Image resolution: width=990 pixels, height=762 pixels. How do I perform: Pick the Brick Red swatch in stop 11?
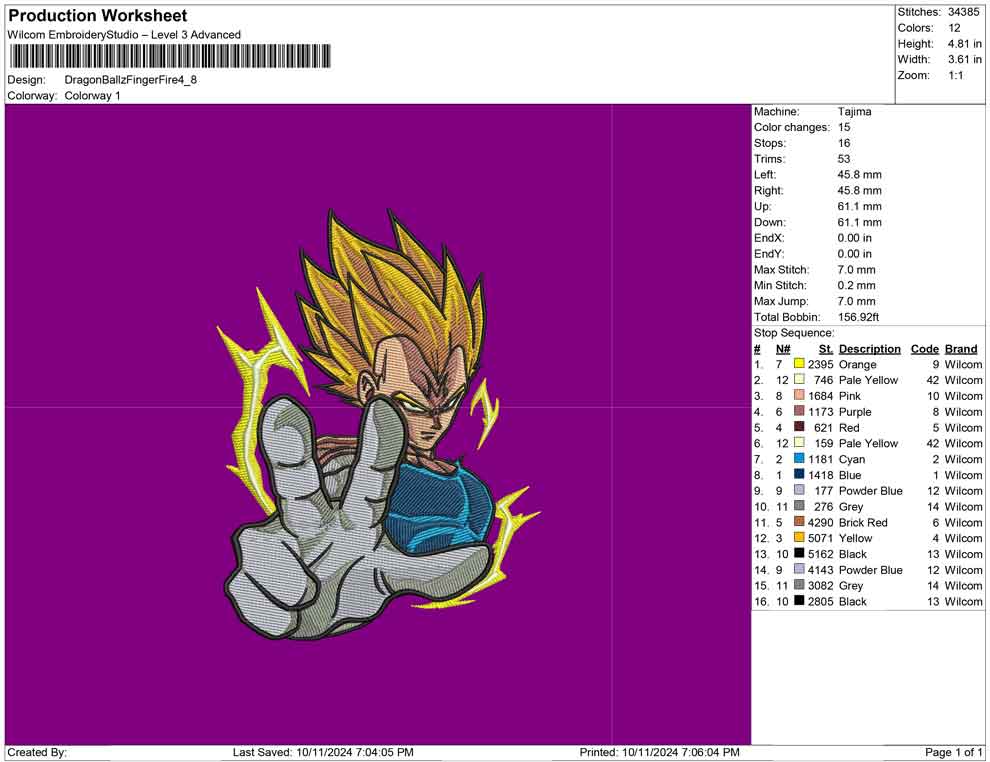tap(799, 522)
